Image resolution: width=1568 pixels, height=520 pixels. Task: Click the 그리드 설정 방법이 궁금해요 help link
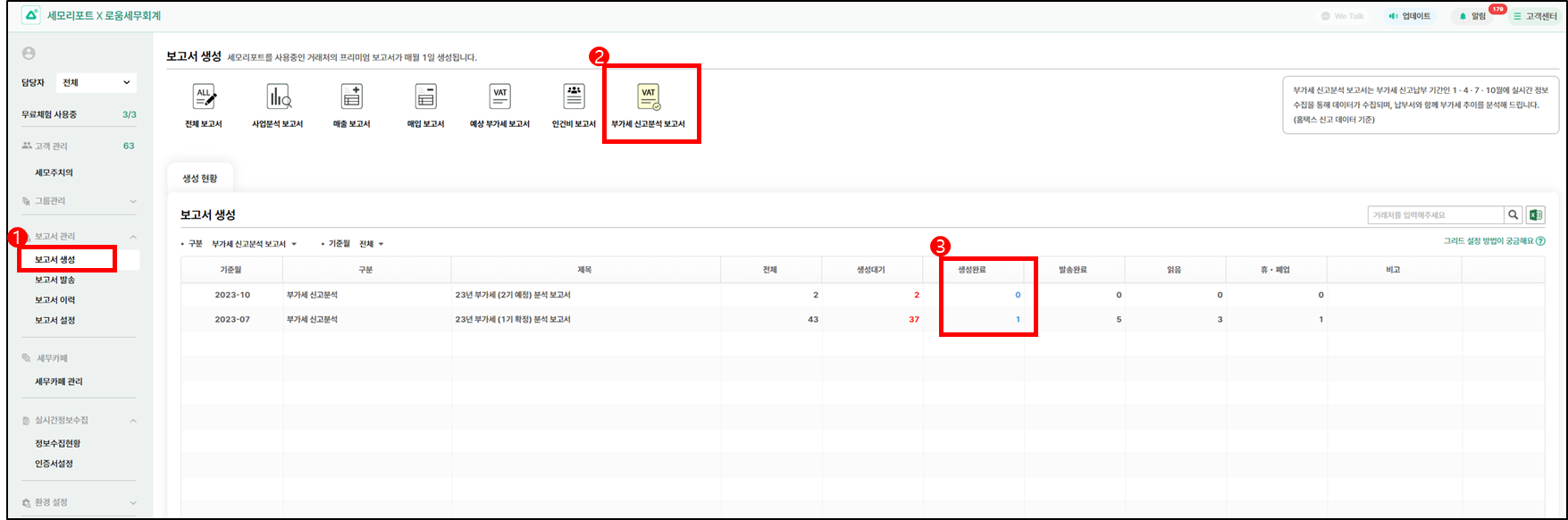pos(1494,241)
